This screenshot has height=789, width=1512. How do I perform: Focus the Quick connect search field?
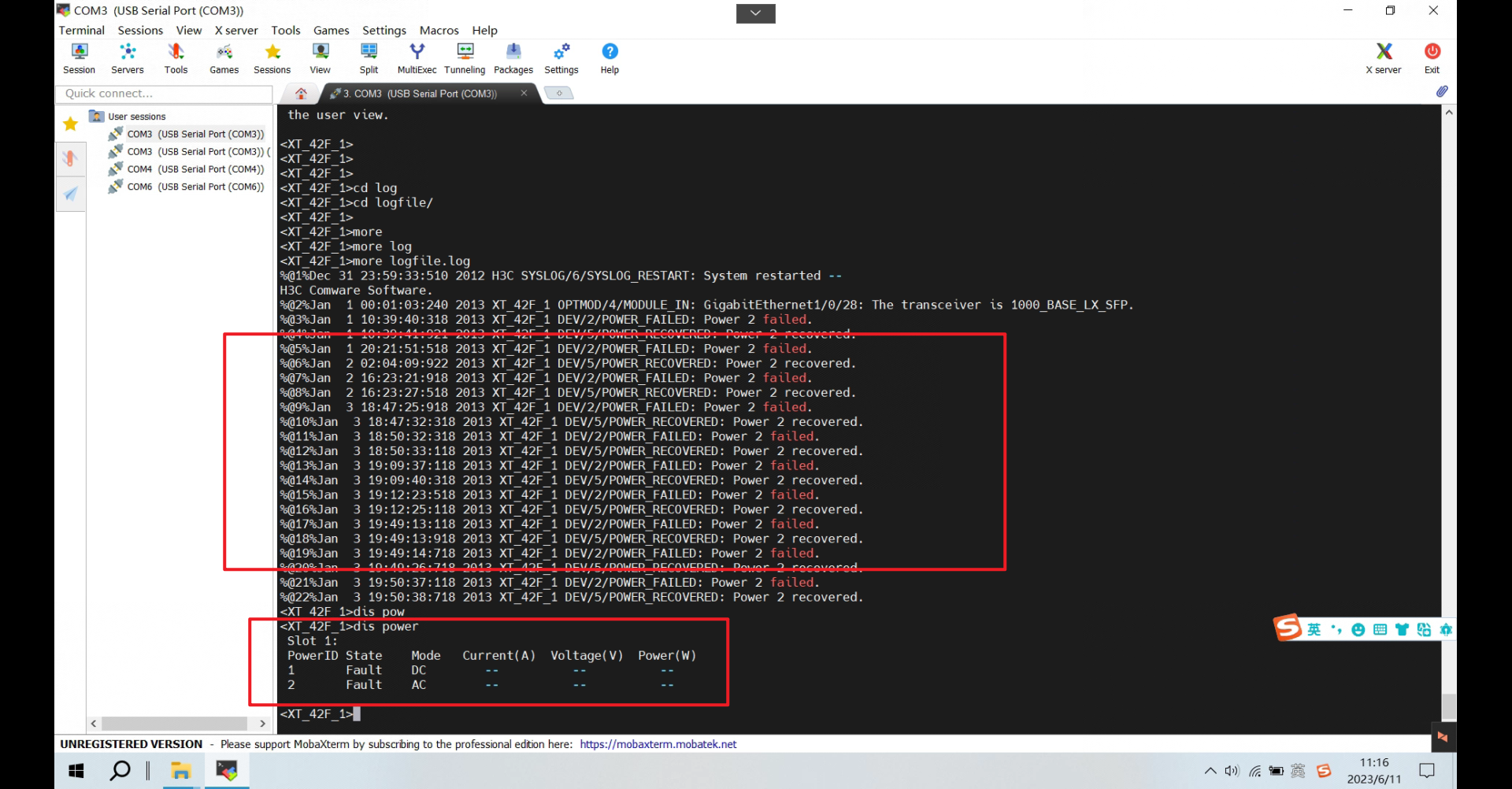(x=164, y=94)
